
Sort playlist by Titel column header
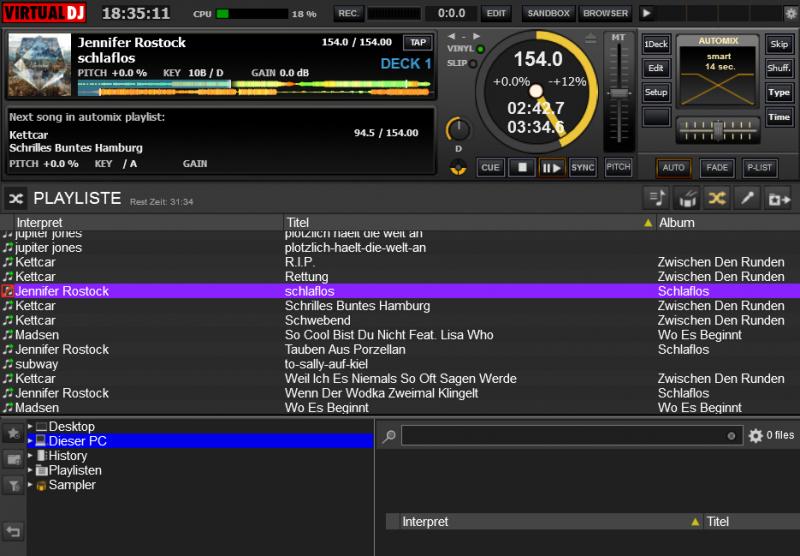coord(469,222)
